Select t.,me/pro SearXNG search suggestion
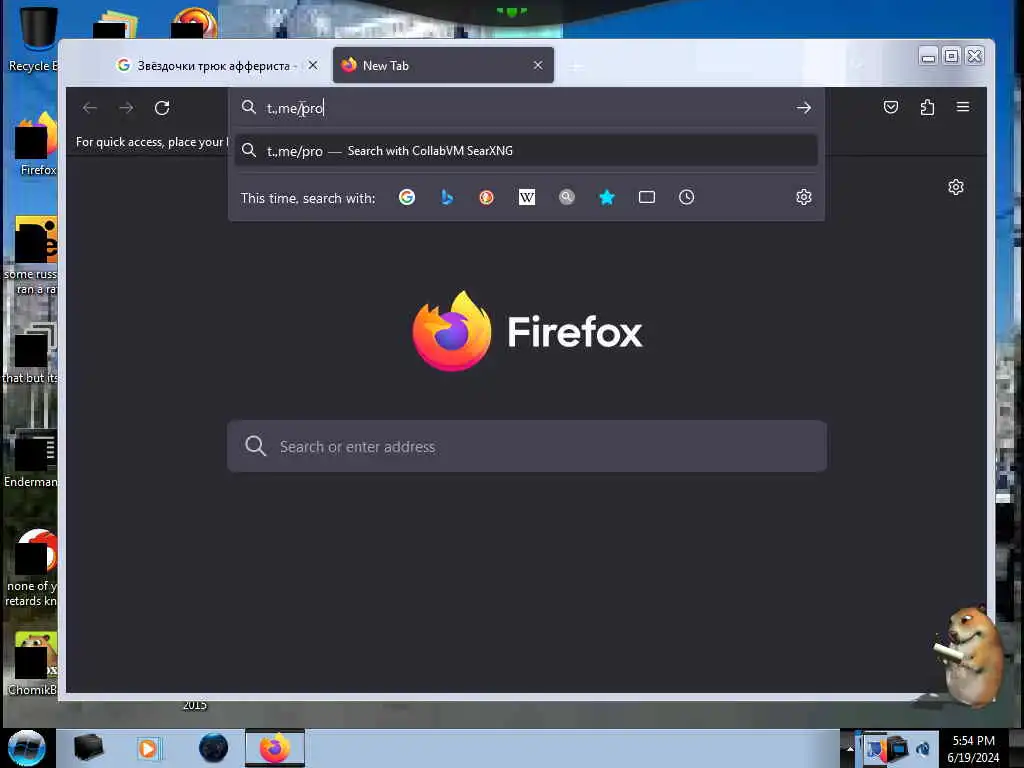 tap(526, 151)
